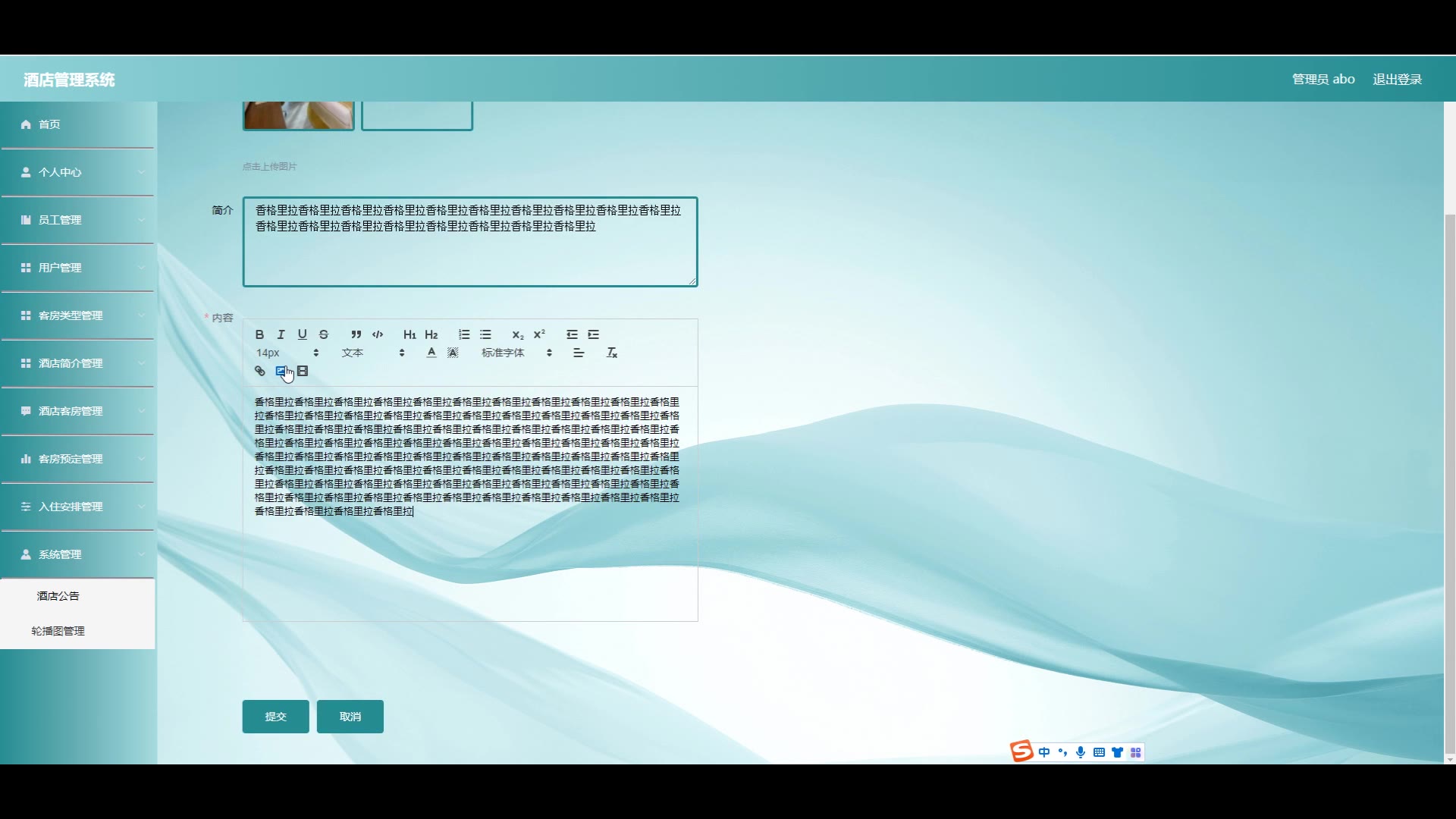
Task: Apply superscript formatting
Action: pos(539,334)
